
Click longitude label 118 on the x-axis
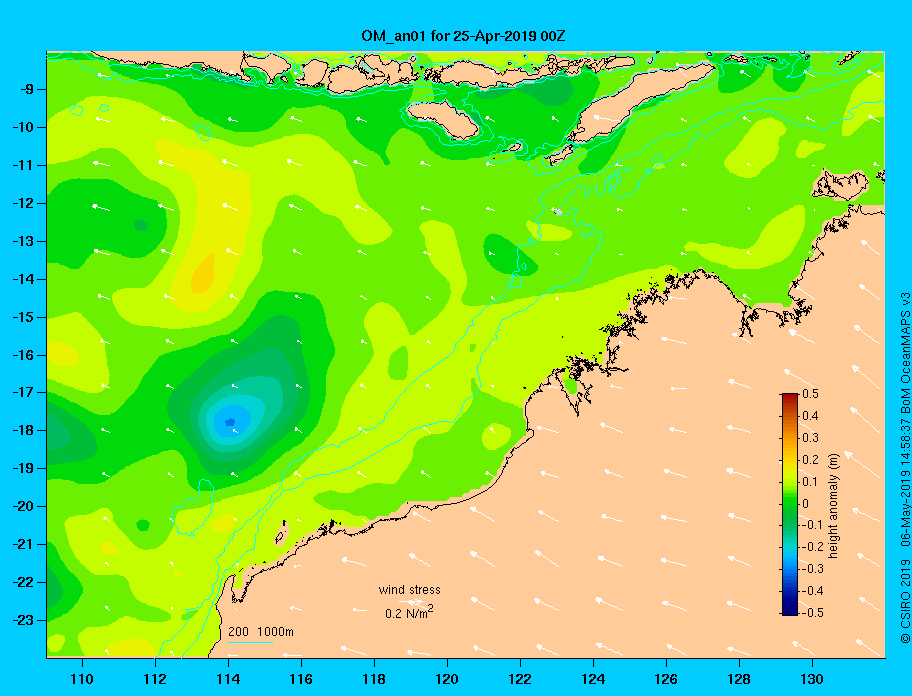coord(374,679)
